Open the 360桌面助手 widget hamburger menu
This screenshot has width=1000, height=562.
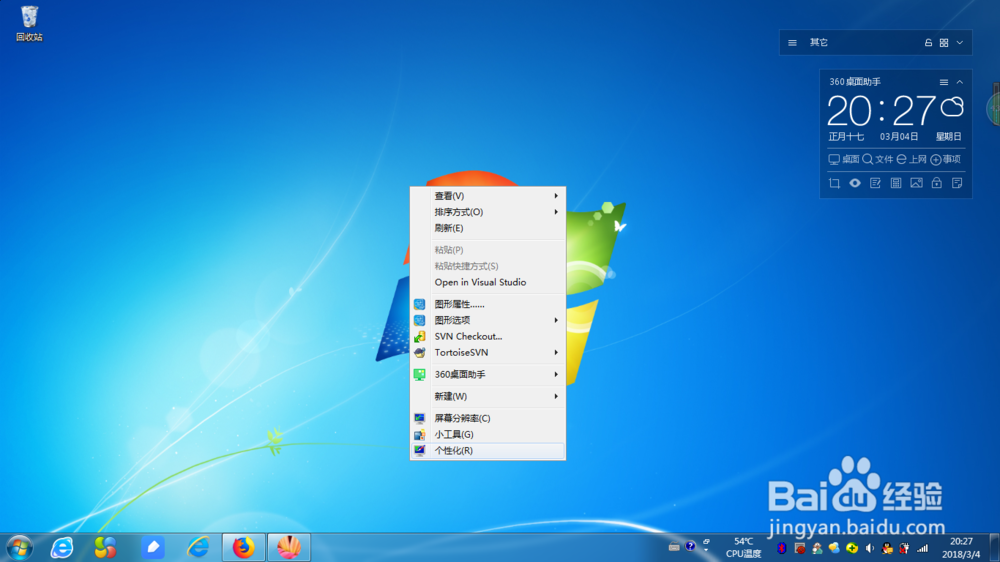(x=943, y=82)
